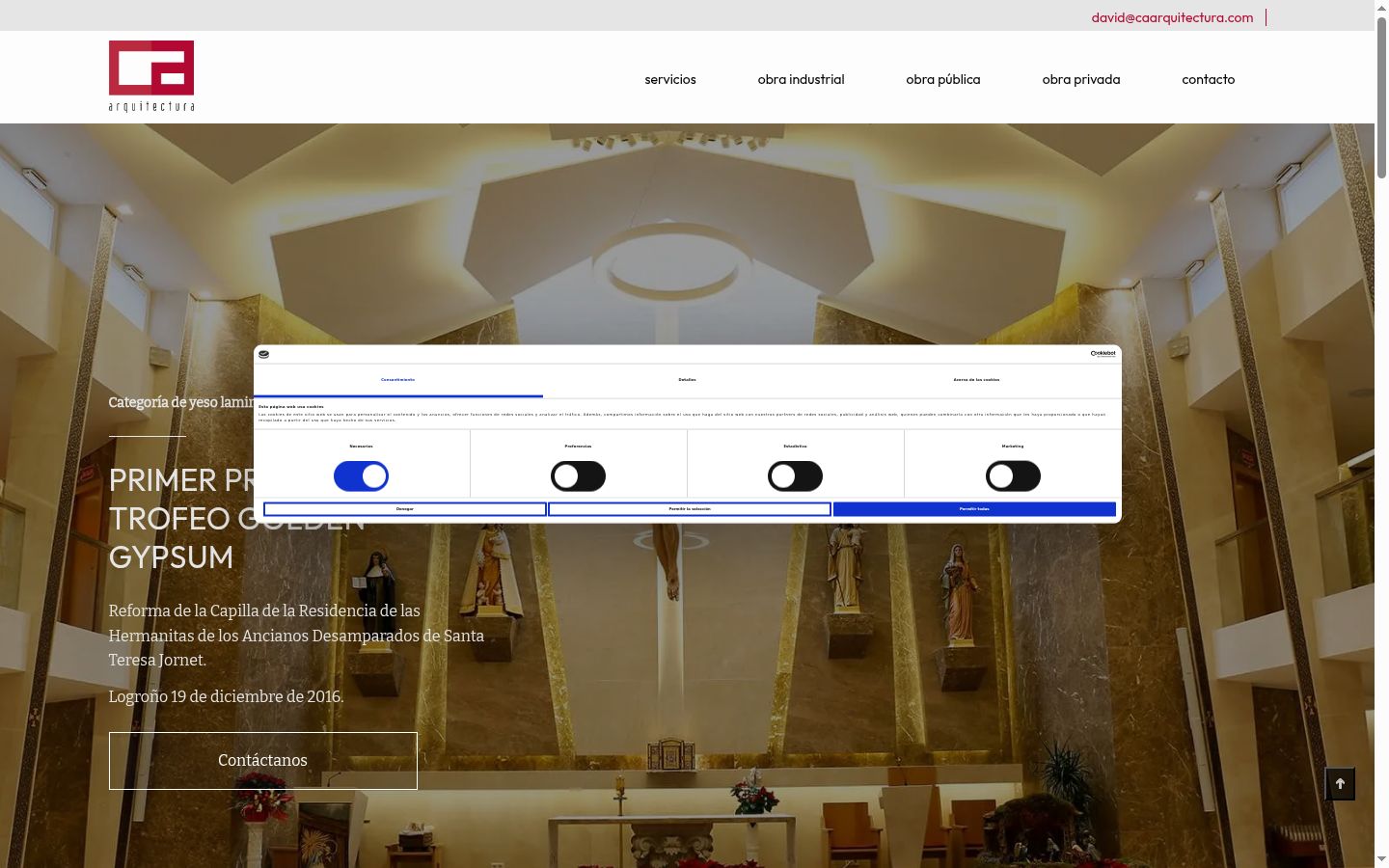Viewport: 1389px width, 868px height.
Task: Click the Contáctanos button
Action: pos(262,761)
